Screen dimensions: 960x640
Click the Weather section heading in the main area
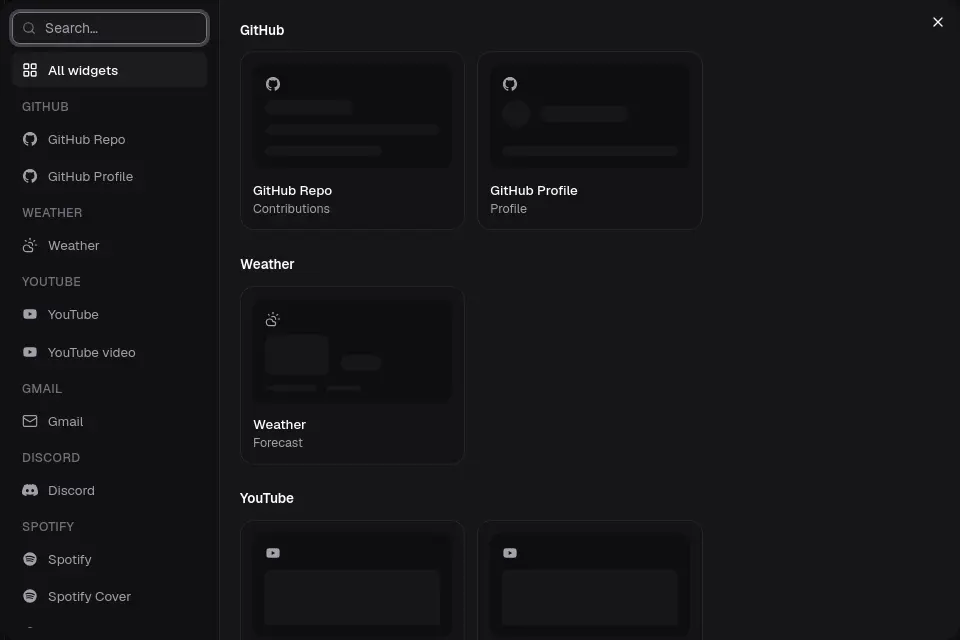pos(268,264)
